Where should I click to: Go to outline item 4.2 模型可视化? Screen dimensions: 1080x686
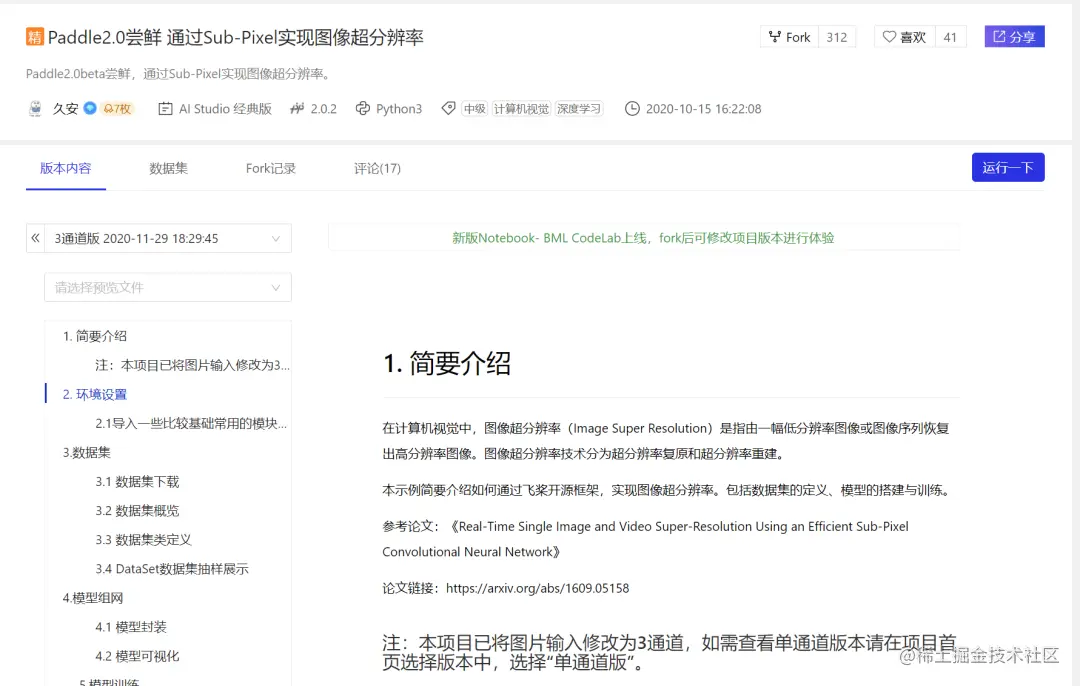(x=137, y=656)
